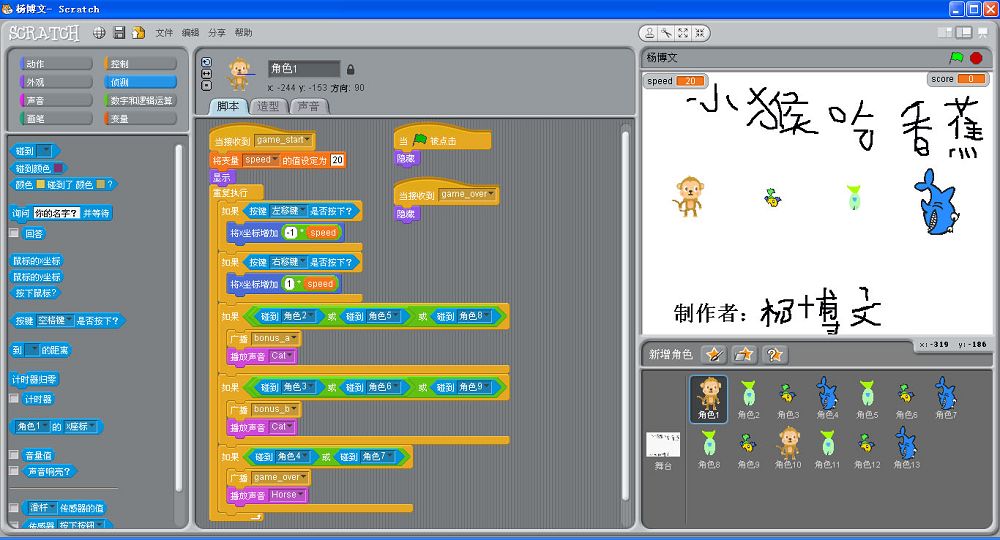
Task: Enter presentation mode
Action: click(x=982, y=33)
